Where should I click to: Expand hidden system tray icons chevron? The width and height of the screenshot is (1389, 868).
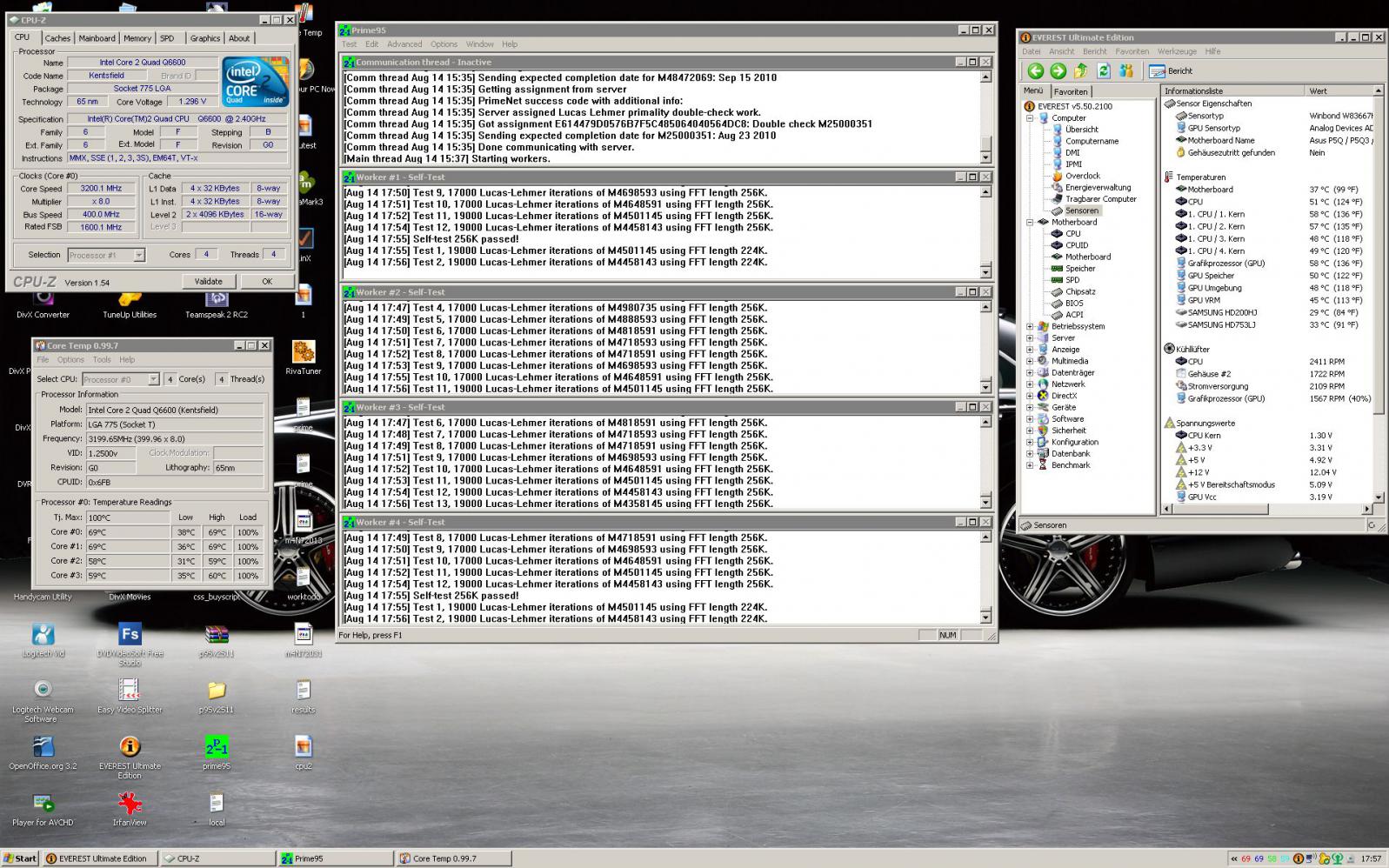click(x=1233, y=858)
